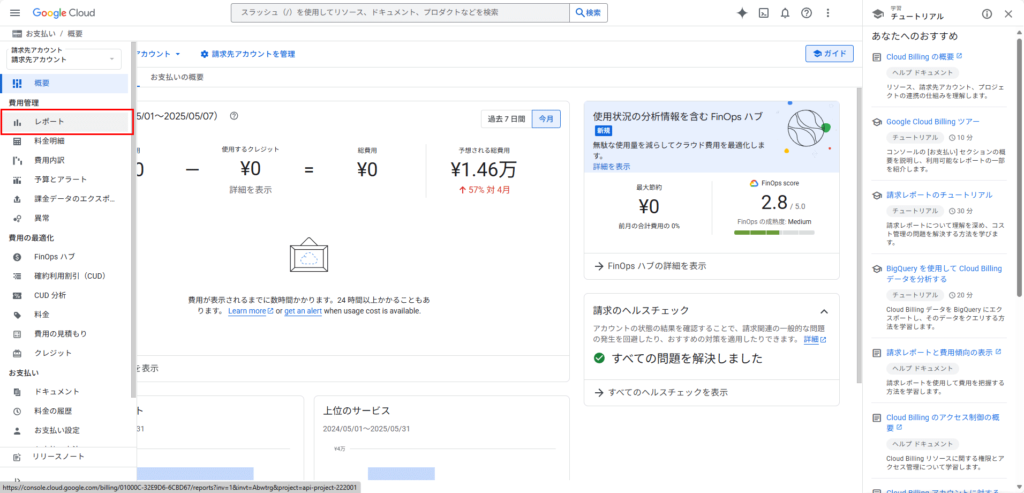
Task: Click the 異常 anomalies icon
Action: (18, 218)
